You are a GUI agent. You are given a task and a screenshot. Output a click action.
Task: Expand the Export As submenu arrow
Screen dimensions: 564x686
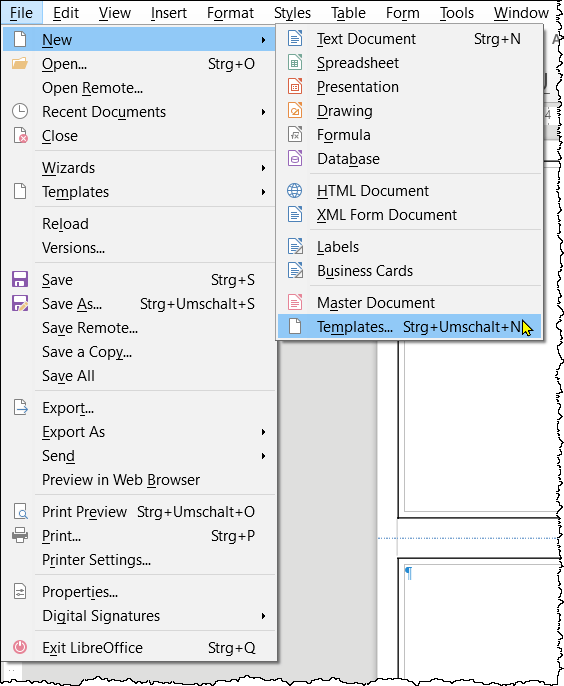pos(263,432)
